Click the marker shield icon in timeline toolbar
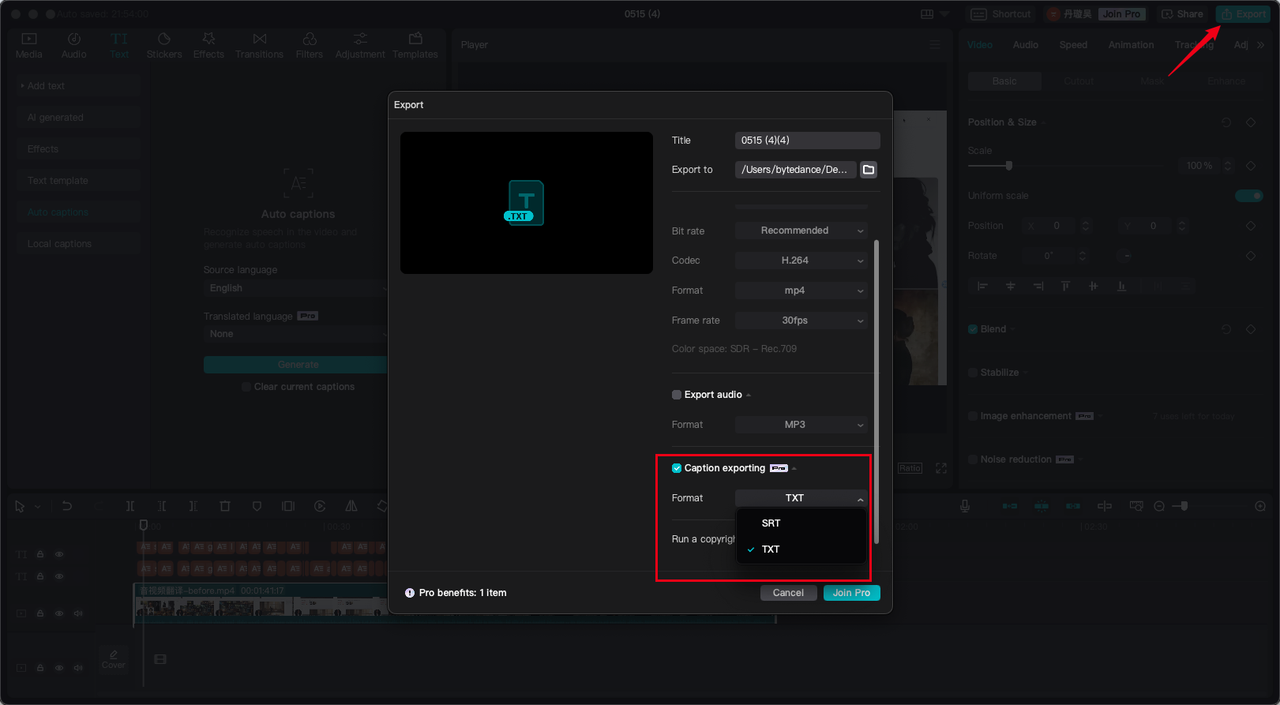 (x=257, y=506)
